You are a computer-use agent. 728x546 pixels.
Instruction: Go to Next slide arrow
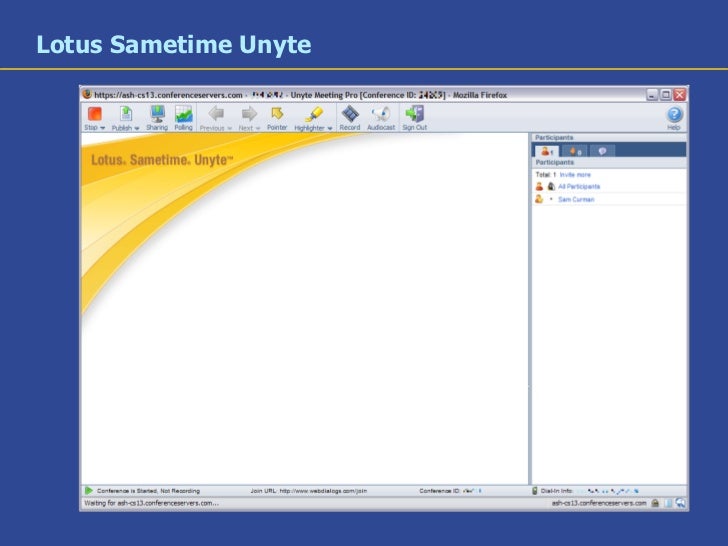249,114
